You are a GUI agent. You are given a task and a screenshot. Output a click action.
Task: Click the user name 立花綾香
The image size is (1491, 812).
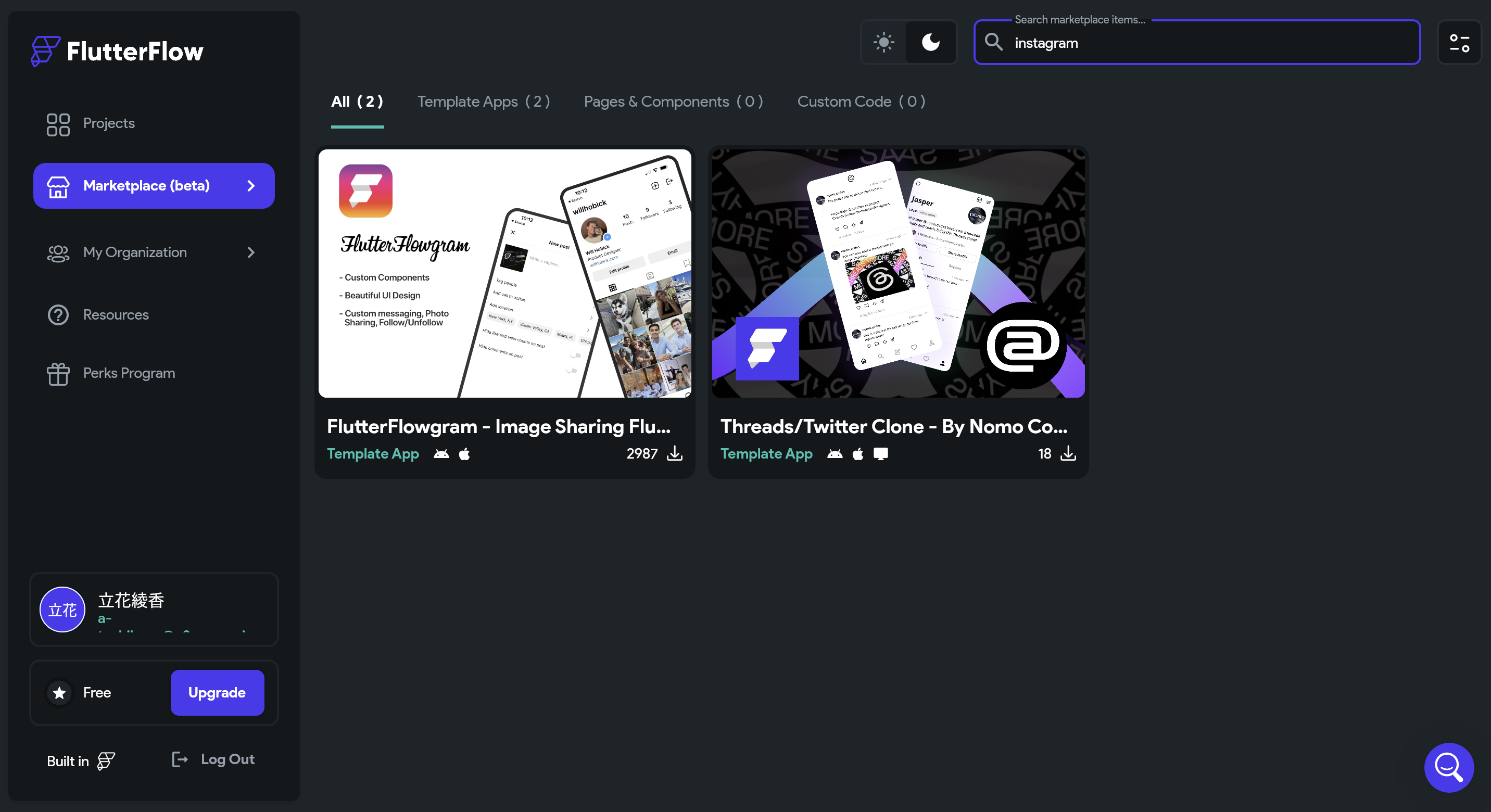click(x=131, y=601)
